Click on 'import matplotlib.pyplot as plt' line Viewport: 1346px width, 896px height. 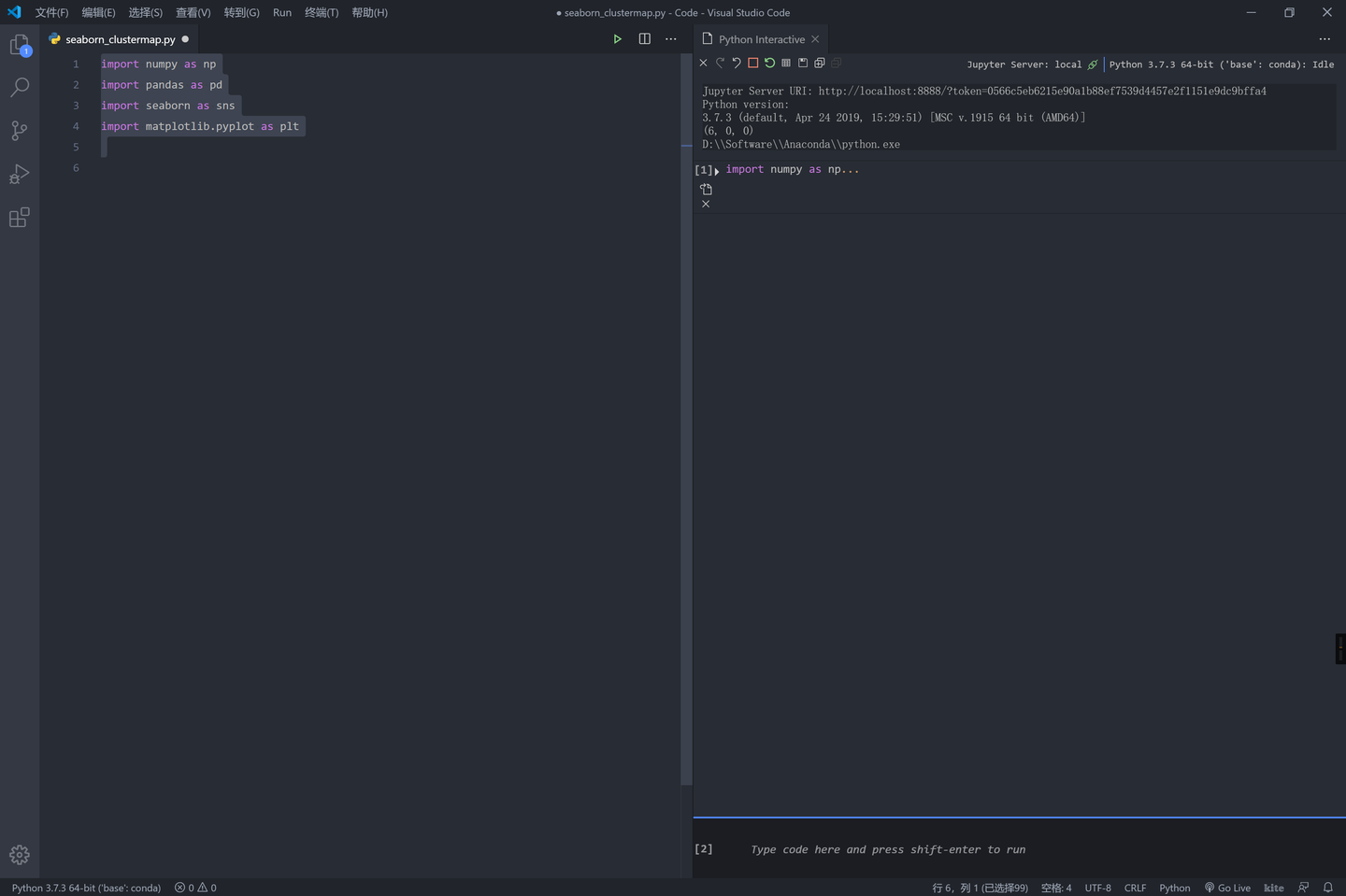coord(200,126)
